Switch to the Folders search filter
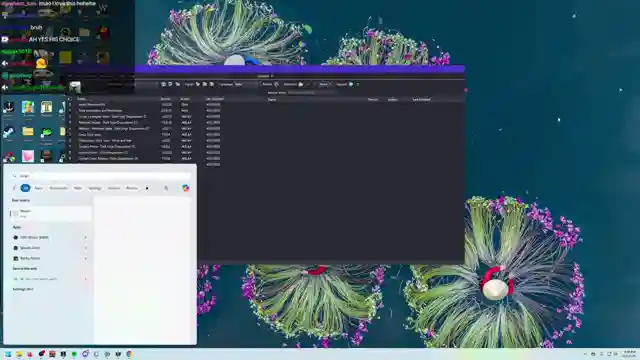The width and height of the screenshot is (640, 360). point(114,188)
